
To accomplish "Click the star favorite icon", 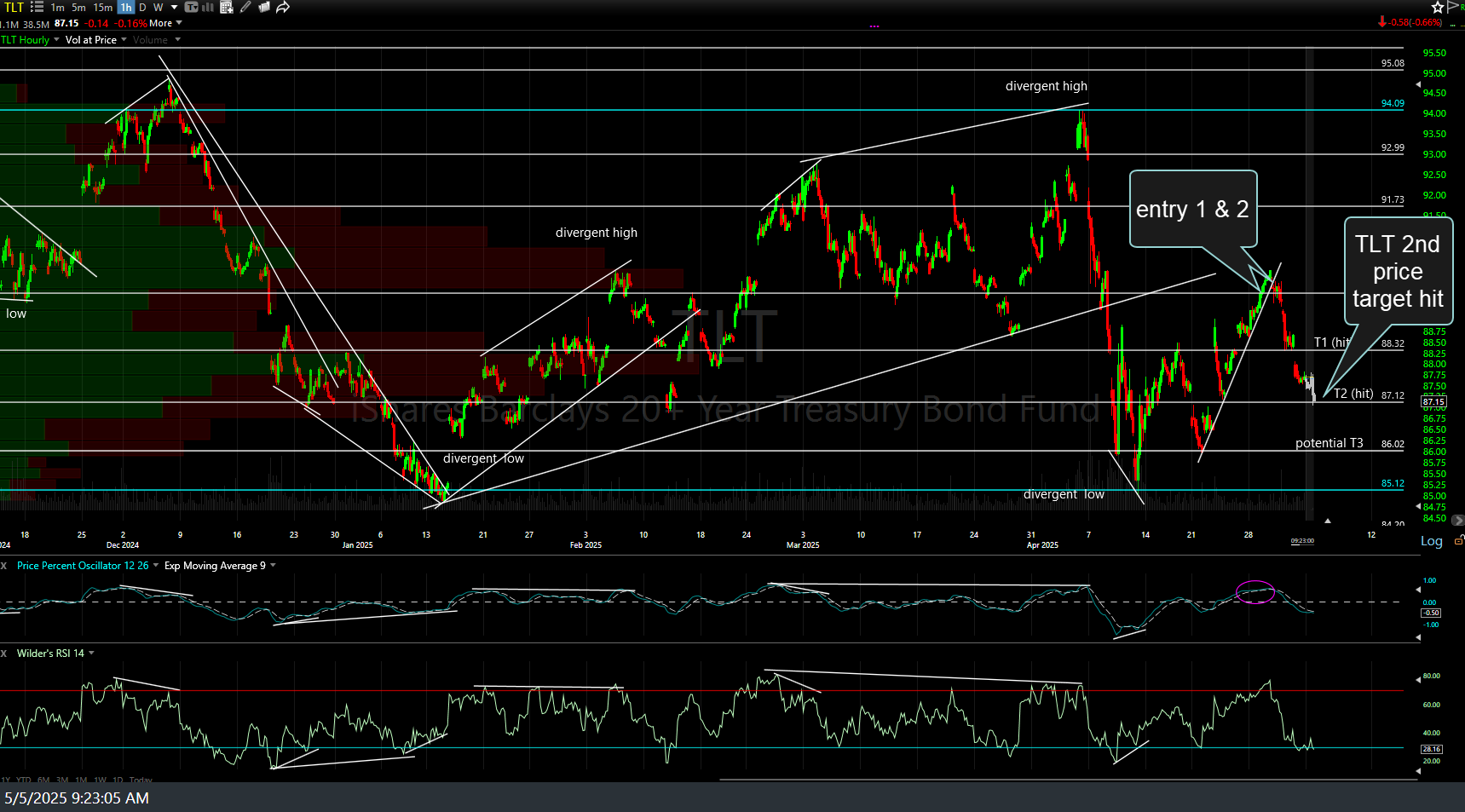I will click(x=1438, y=7).
